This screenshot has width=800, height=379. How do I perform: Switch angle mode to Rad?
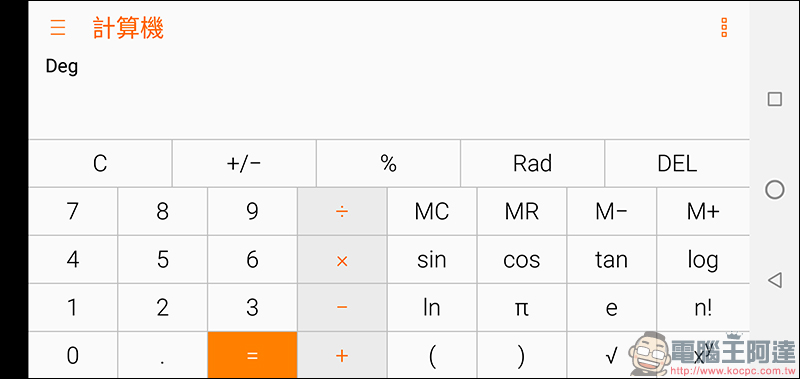tap(532, 164)
